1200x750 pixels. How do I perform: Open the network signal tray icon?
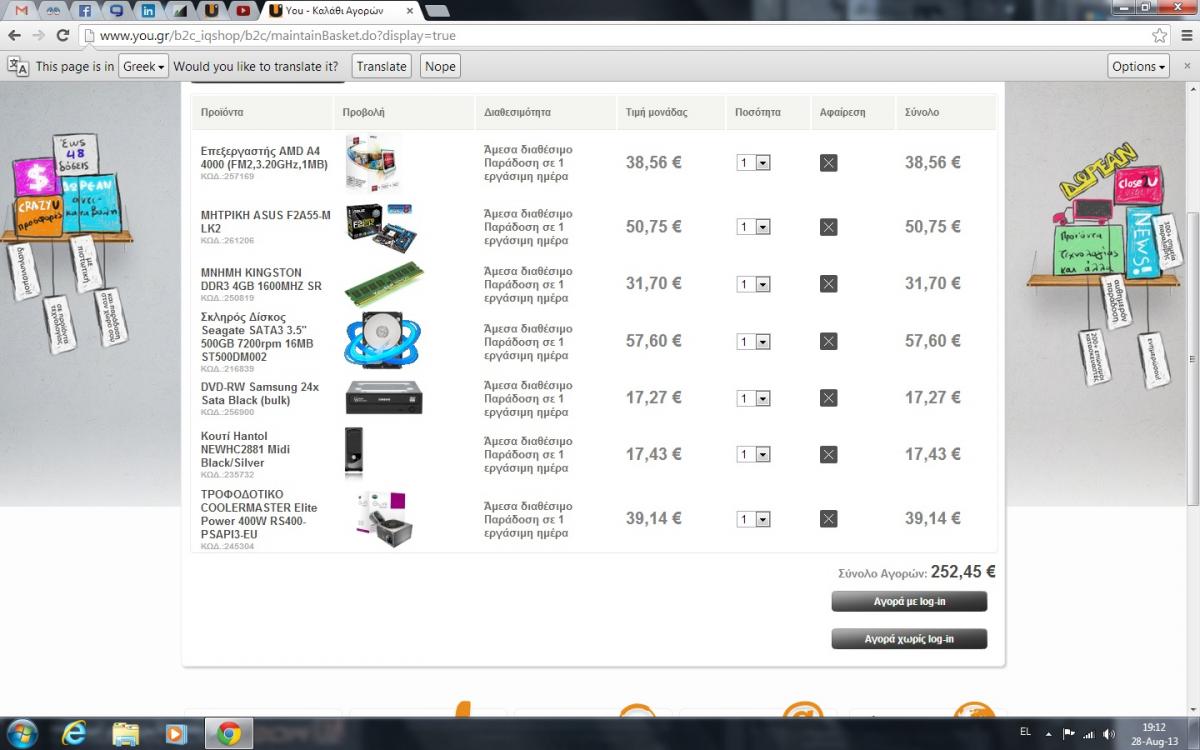coord(1089,734)
